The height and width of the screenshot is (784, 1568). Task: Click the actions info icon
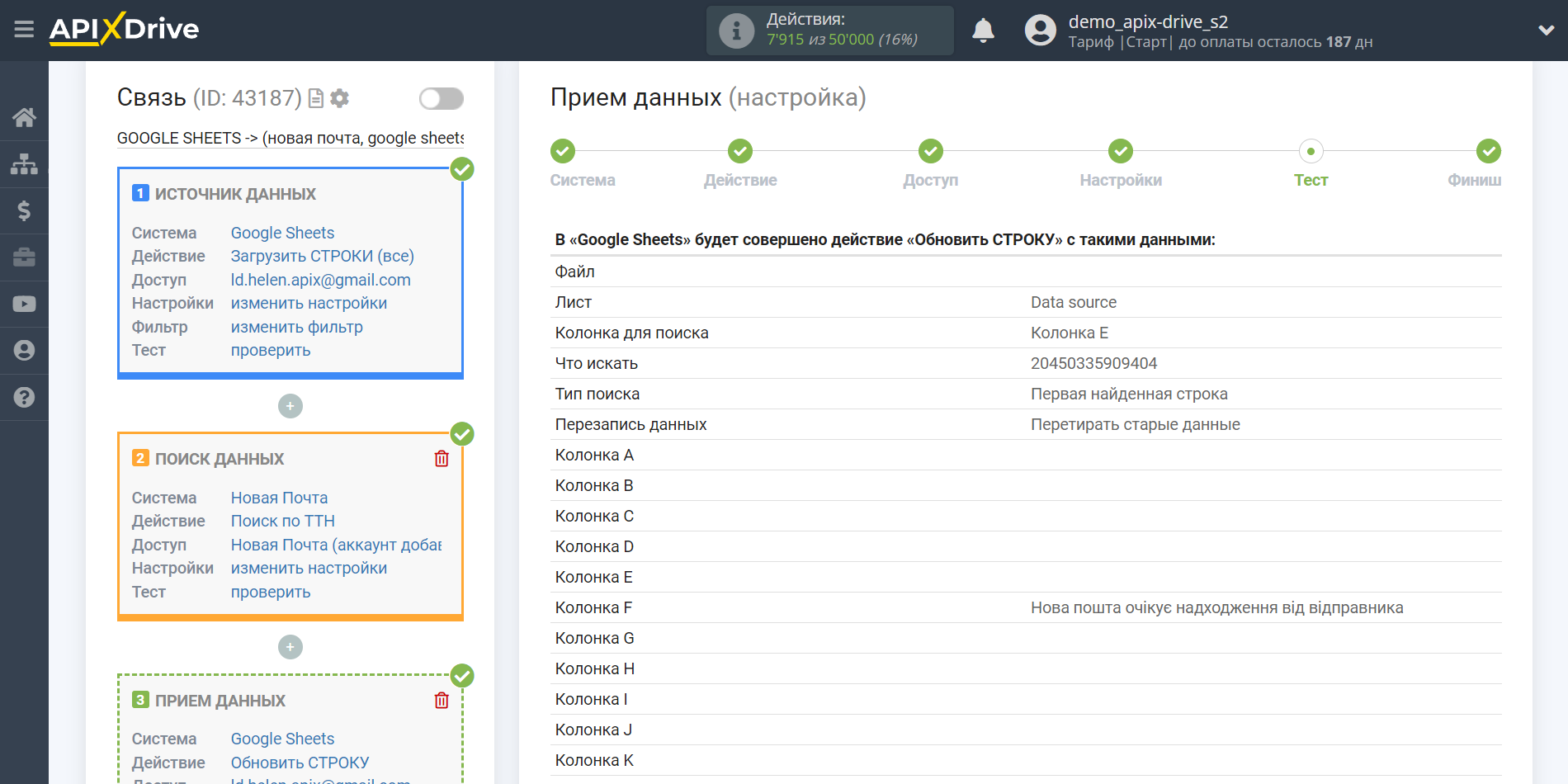[736, 31]
